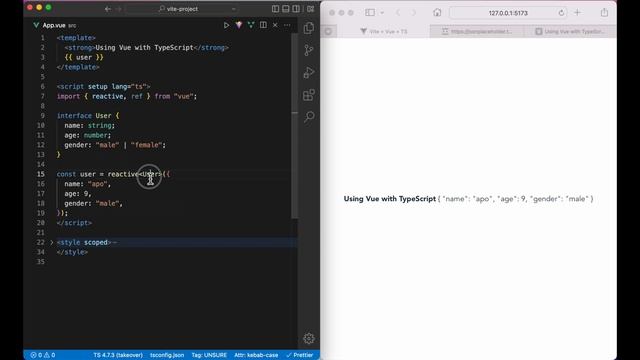Click line number 21 in the gutter
The image size is (640, 360).
pyautogui.click(x=40, y=233)
